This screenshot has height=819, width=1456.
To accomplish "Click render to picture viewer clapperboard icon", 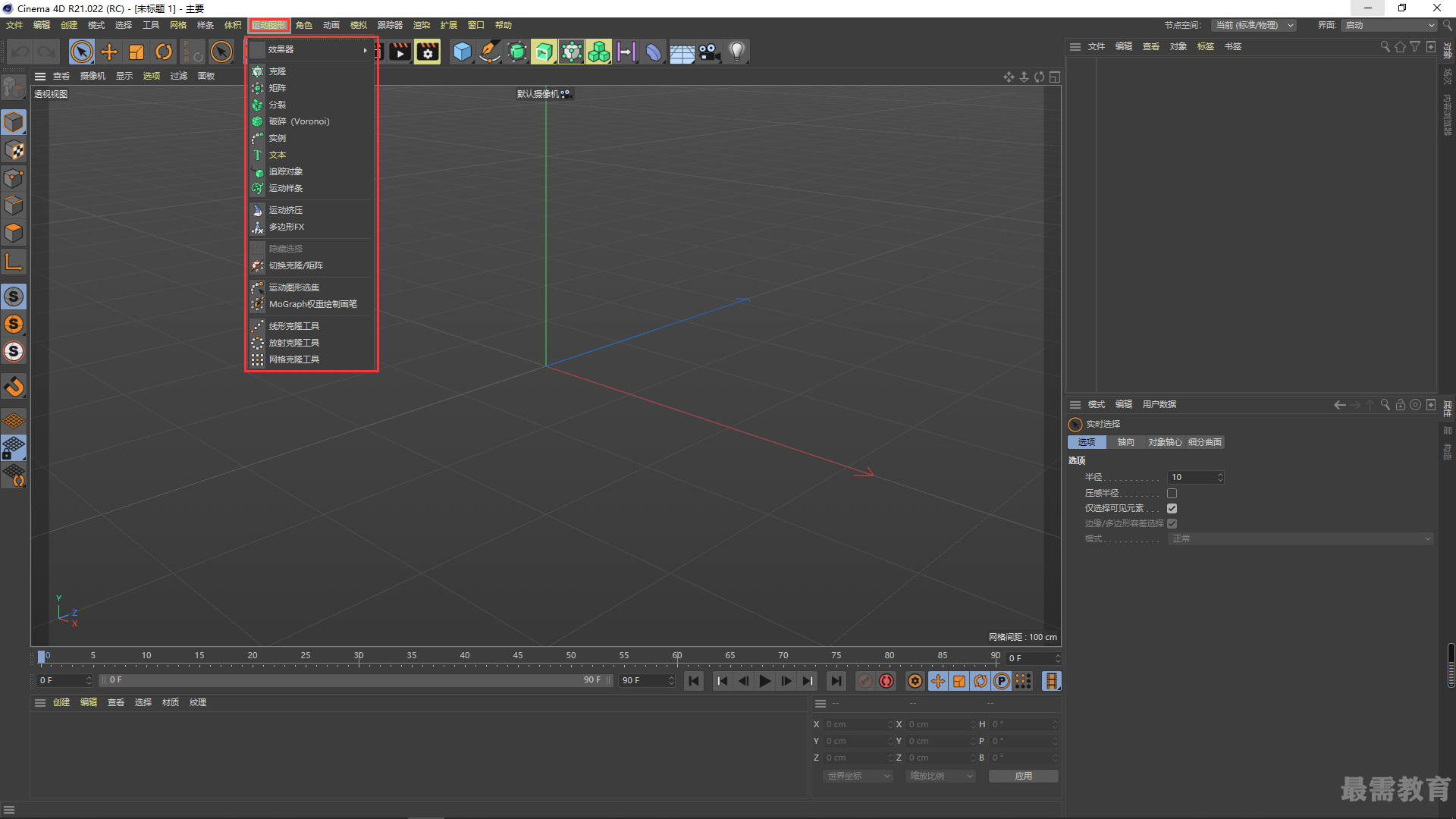I will (400, 52).
